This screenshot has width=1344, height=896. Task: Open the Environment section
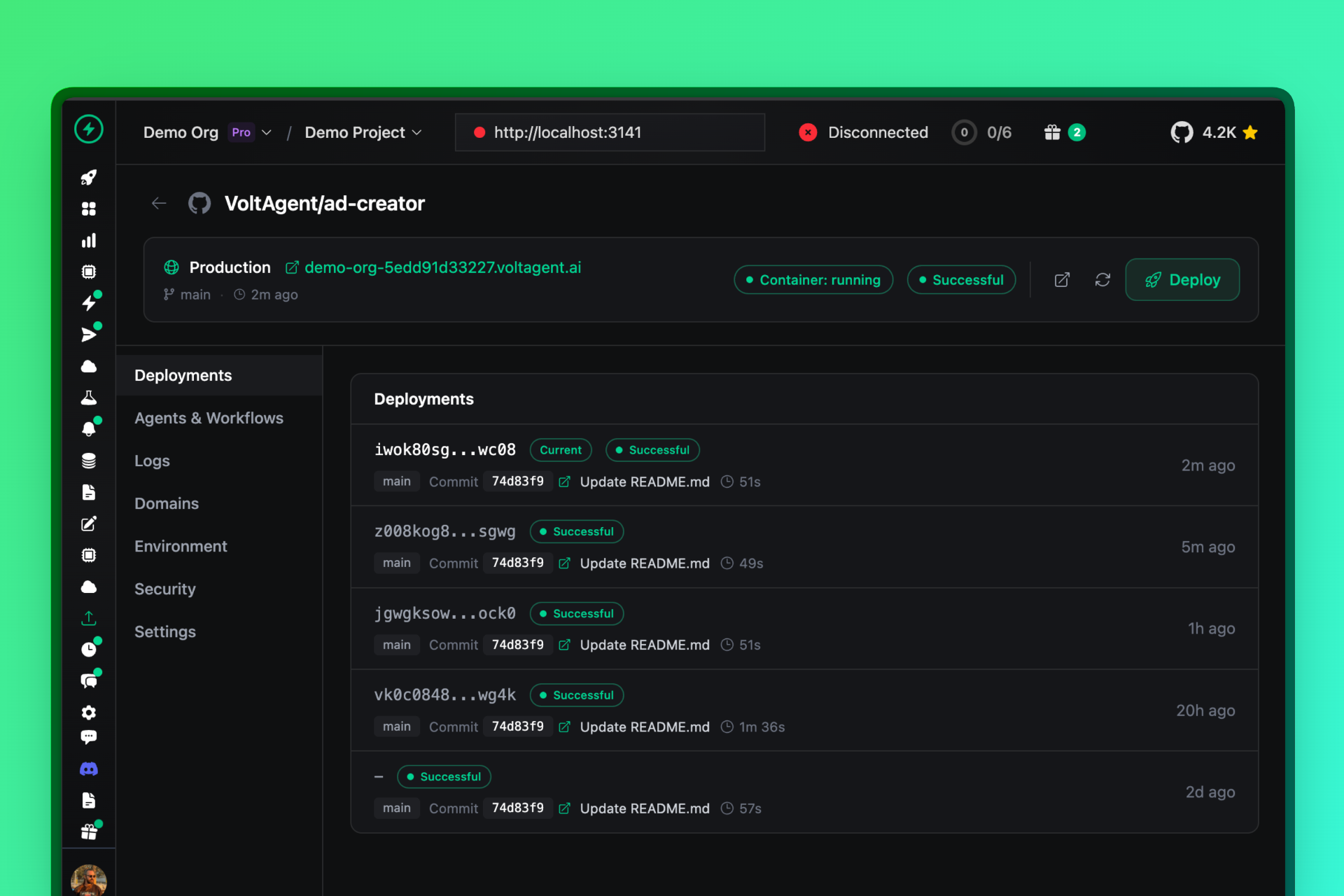click(181, 546)
